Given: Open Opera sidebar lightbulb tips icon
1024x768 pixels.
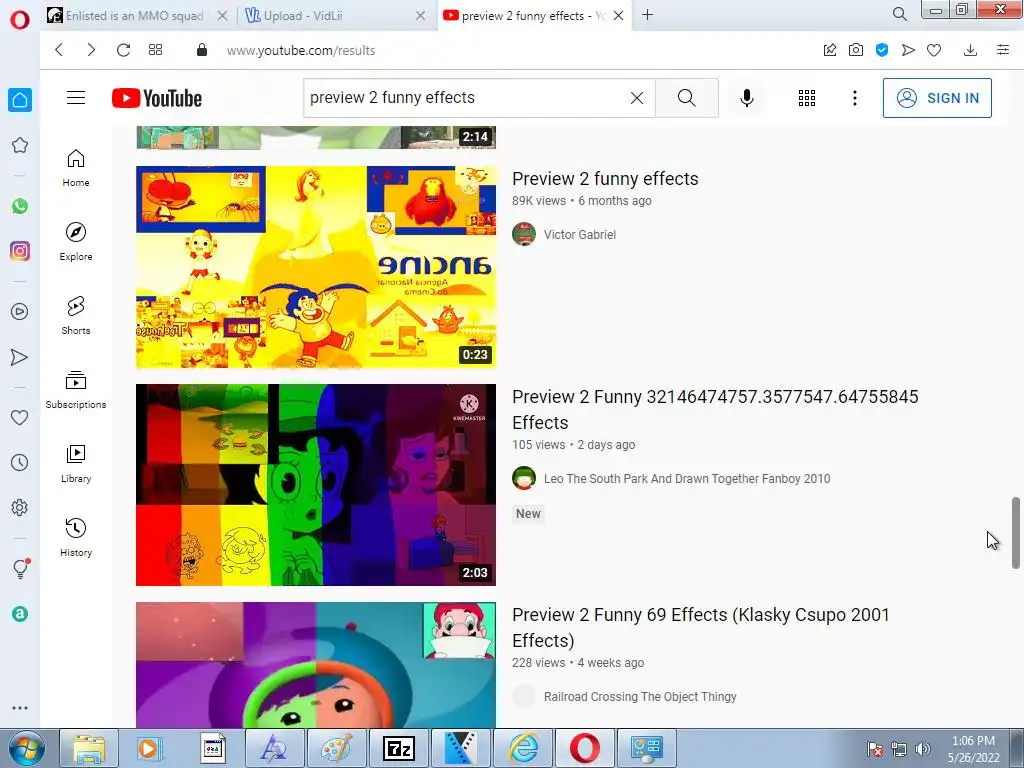Looking at the screenshot, I should (20, 569).
